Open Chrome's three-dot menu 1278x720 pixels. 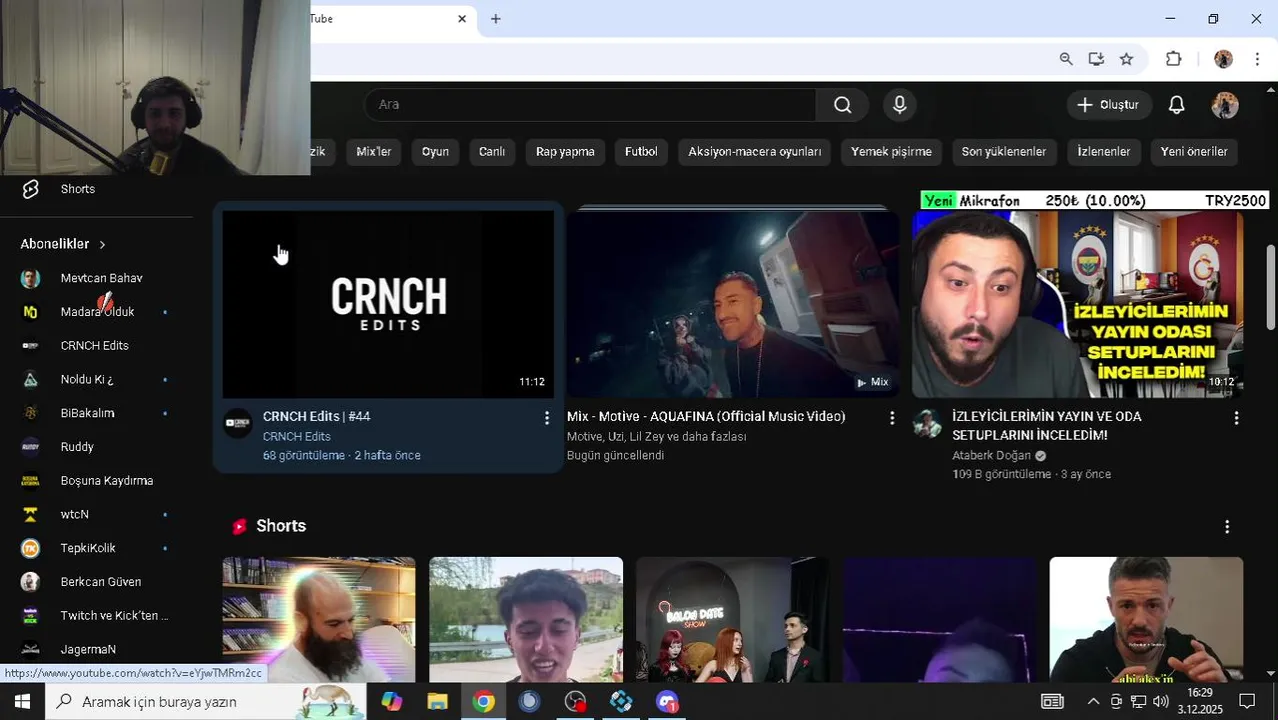[x=1257, y=59]
